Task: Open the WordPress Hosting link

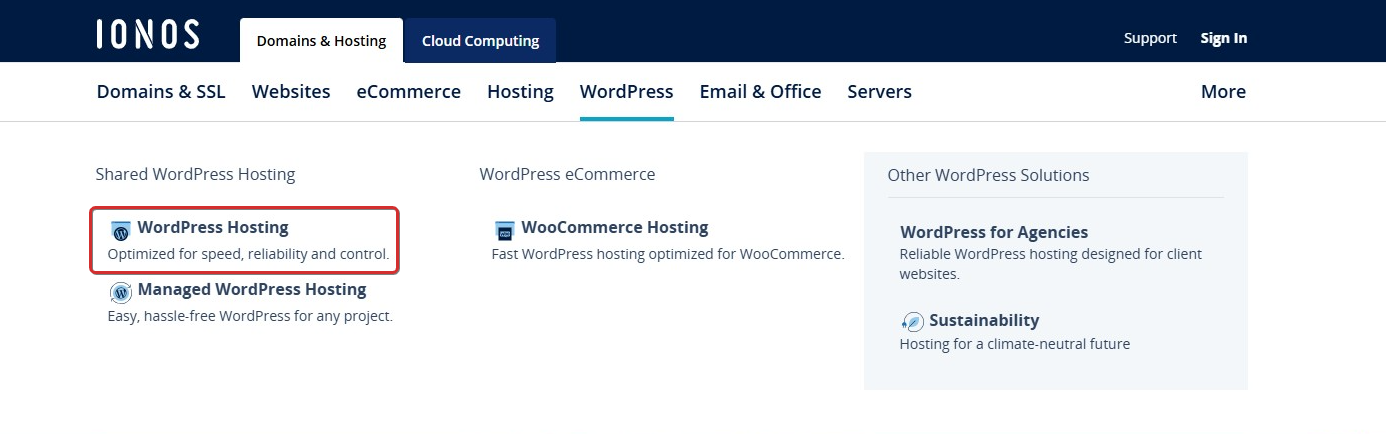Action: 213,227
